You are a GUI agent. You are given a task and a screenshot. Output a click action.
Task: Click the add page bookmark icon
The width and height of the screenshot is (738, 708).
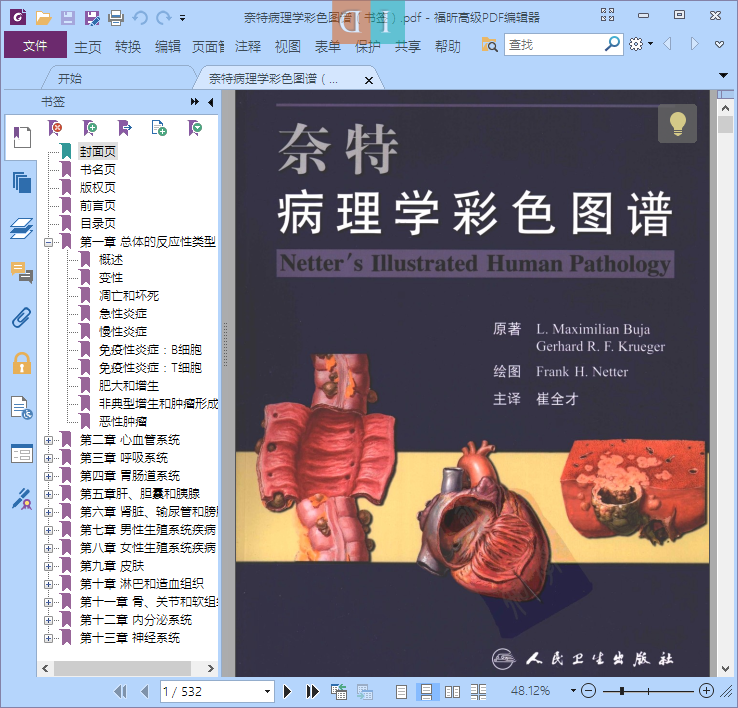coord(159,128)
